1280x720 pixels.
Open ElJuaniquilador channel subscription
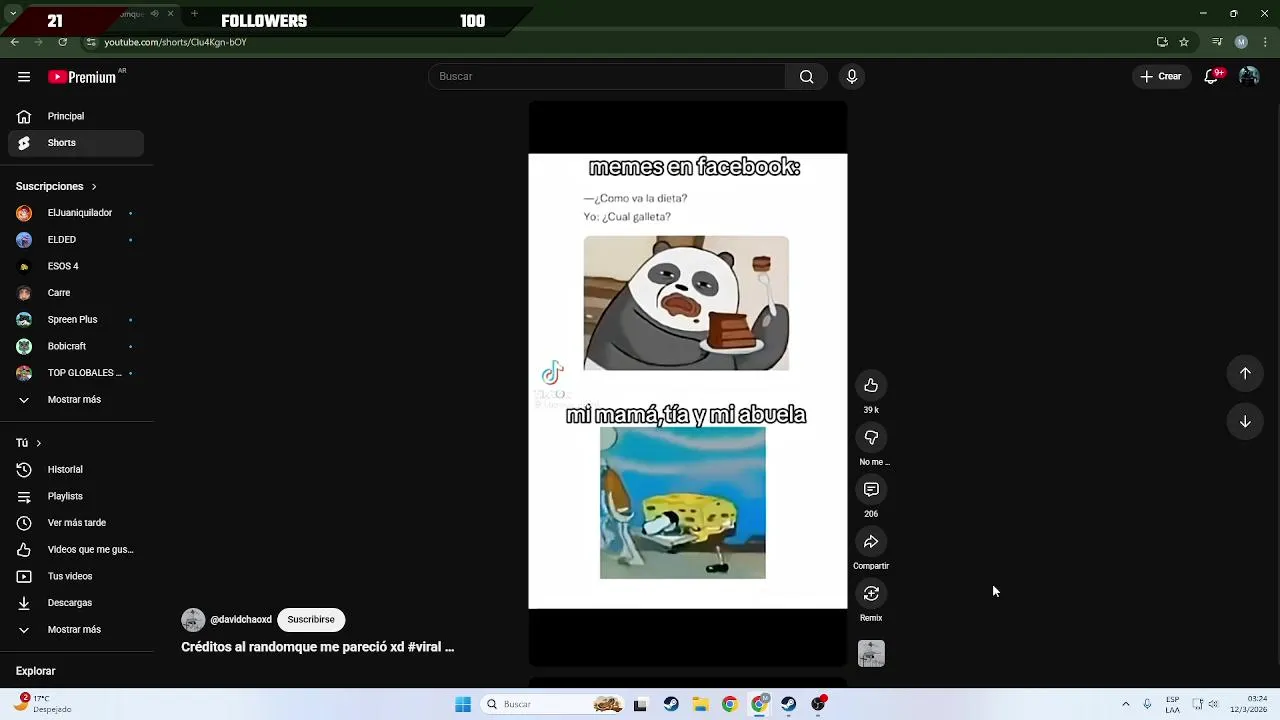pyautogui.click(x=76, y=213)
